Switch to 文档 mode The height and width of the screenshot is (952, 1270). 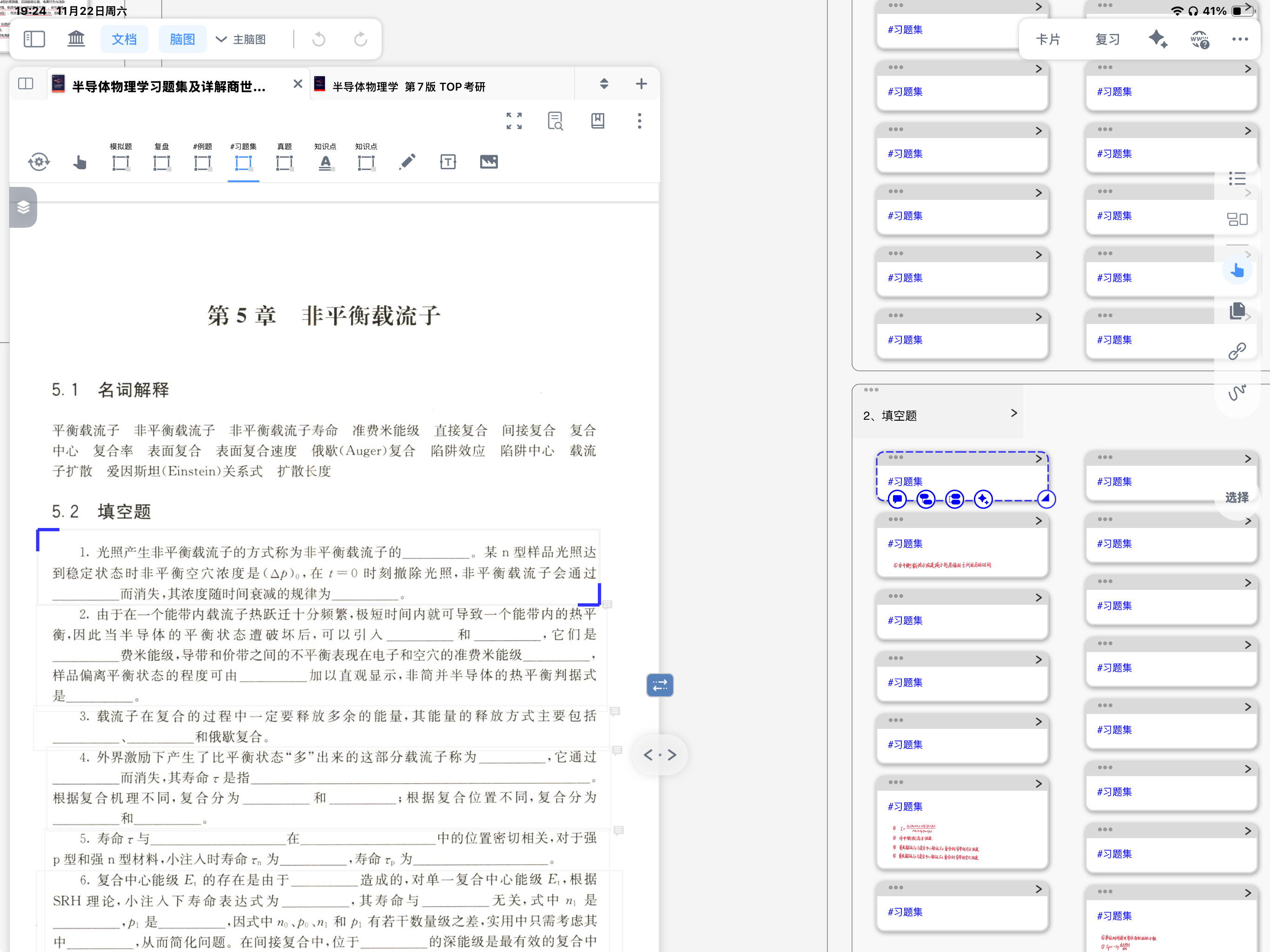coord(124,39)
